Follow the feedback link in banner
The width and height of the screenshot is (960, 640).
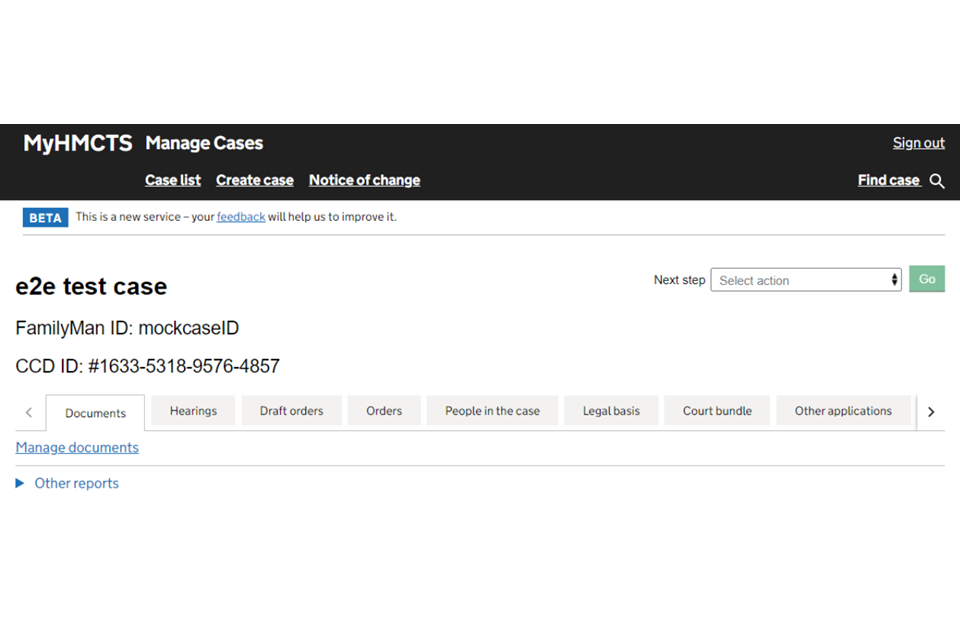[x=241, y=217]
